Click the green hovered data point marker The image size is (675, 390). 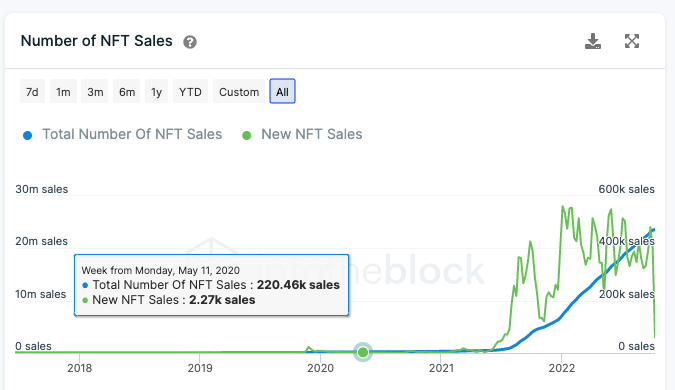click(363, 352)
